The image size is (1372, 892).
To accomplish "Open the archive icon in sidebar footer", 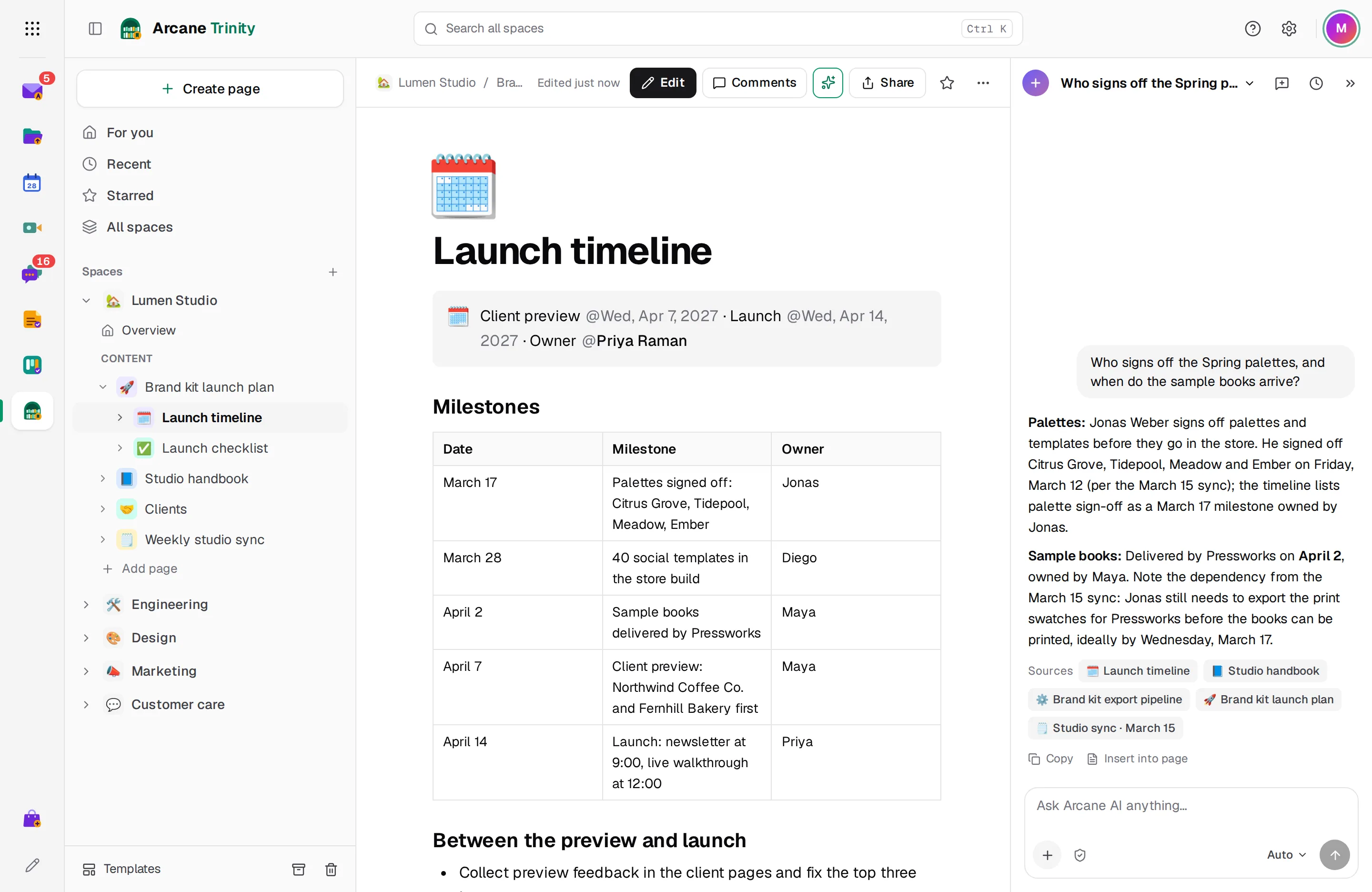I will click(299, 869).
